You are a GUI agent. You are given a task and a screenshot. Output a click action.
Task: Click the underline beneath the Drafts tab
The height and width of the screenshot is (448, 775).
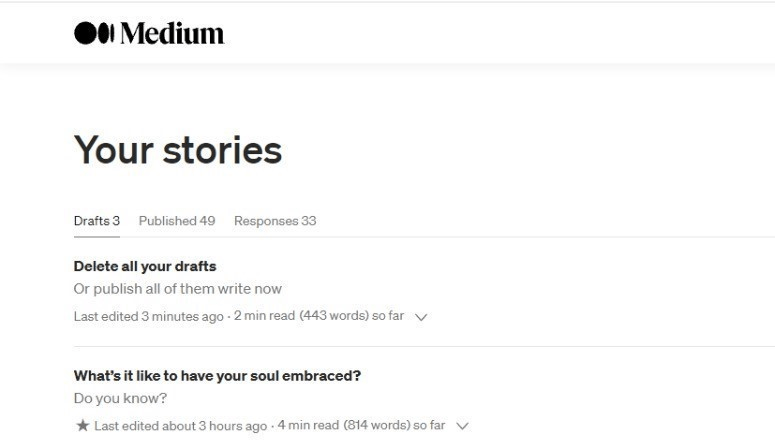click(x=97, y=236)
